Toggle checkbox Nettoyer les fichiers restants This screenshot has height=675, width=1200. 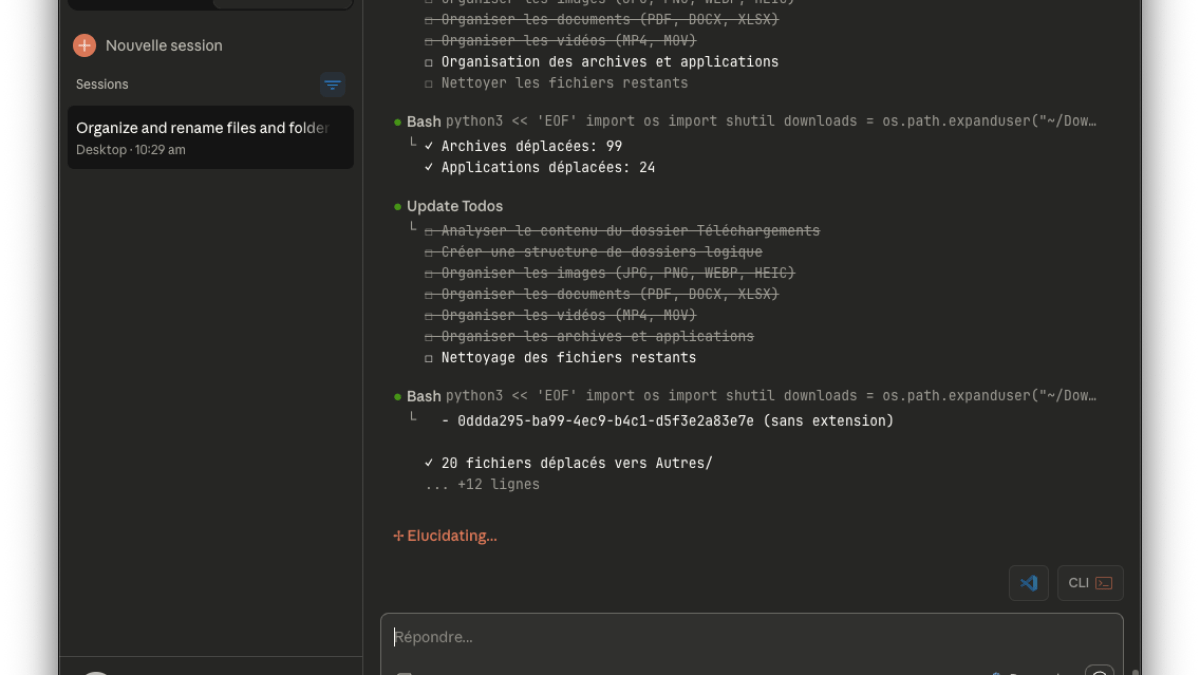(x=429, y=83)
